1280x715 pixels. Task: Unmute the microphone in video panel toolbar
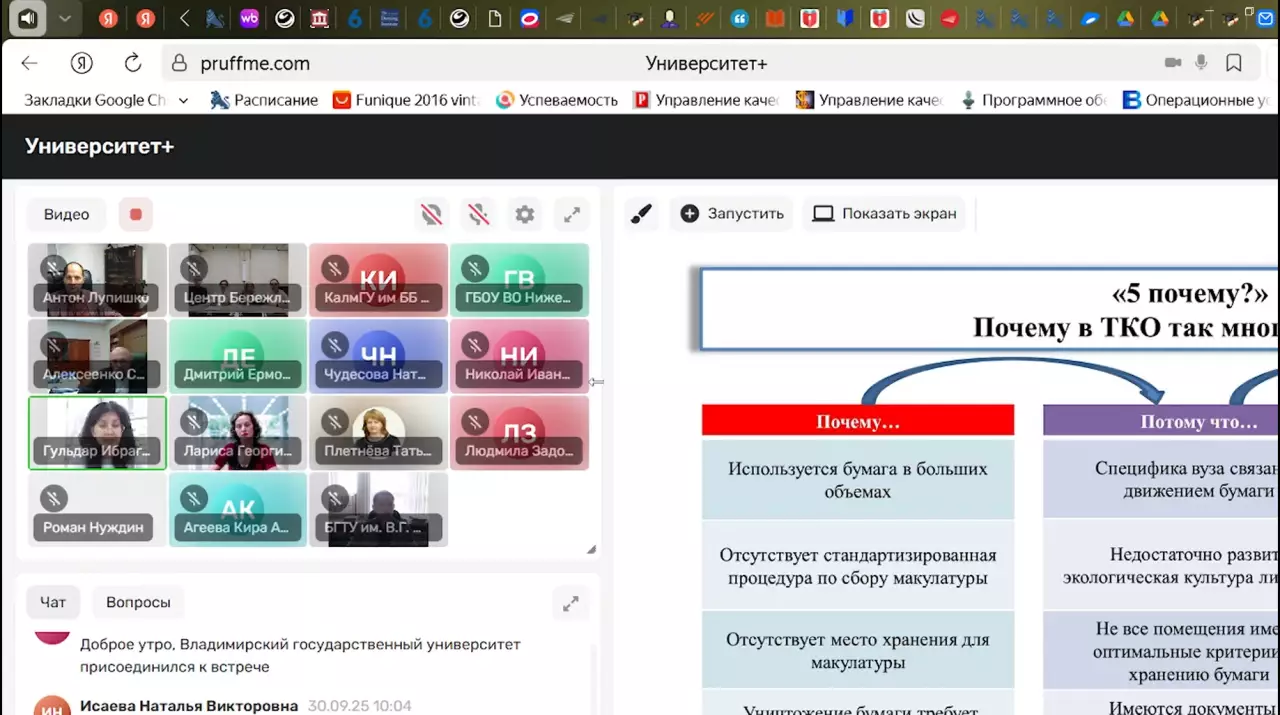[x=478, y=214]
